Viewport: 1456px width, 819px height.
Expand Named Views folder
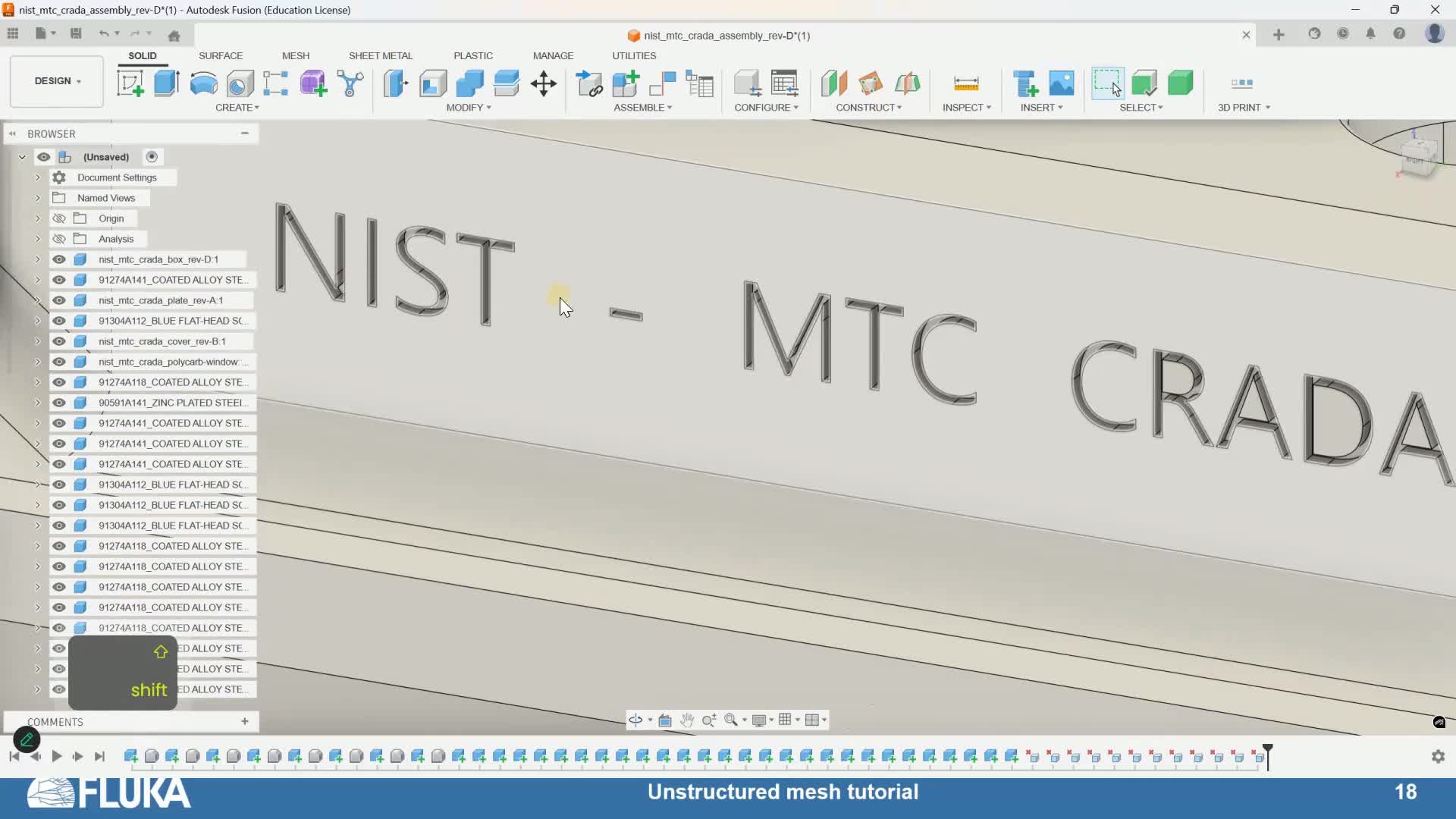[37, 198]
